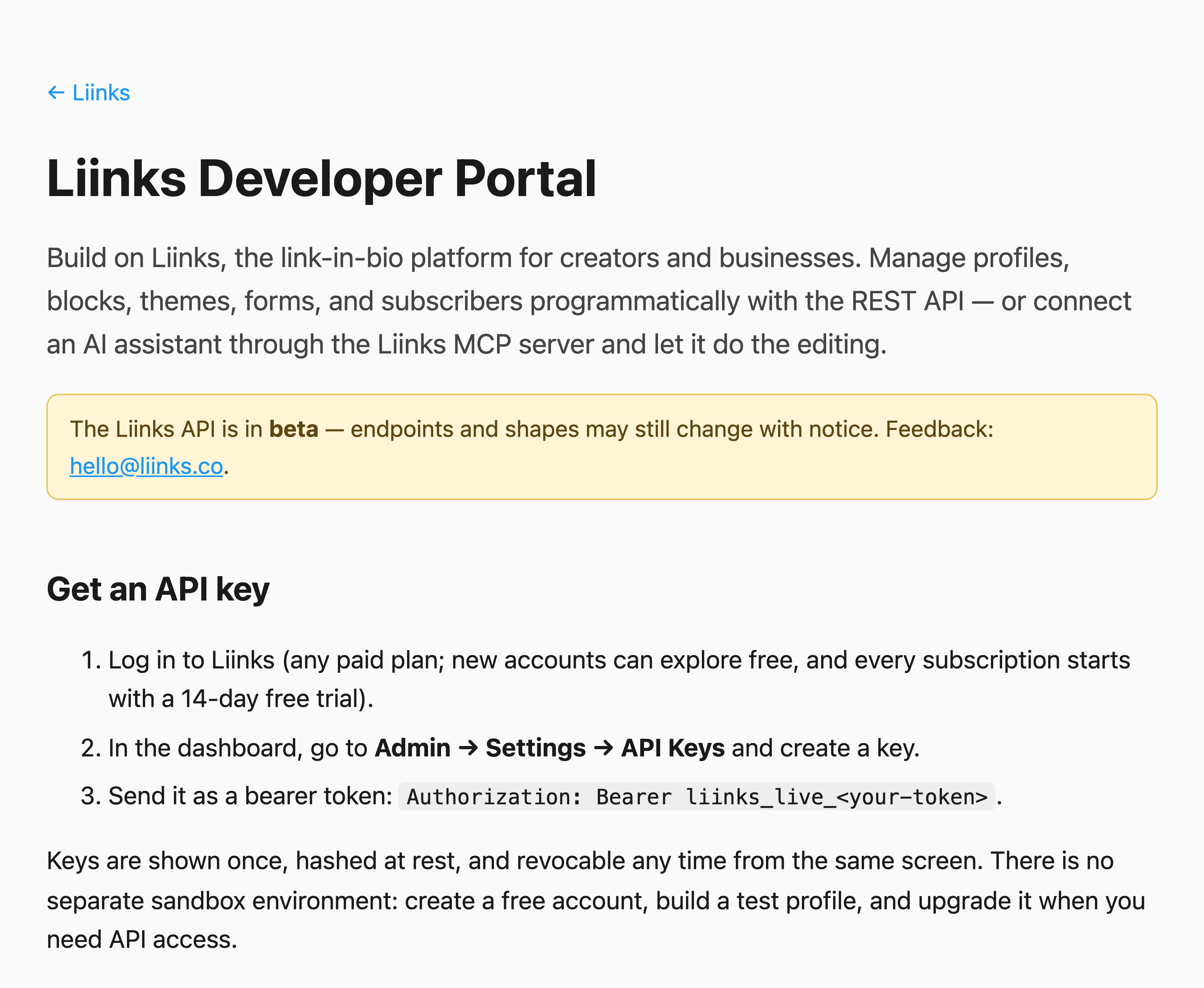This screenshot has width=1204, height=988.
Task: Go back via the ← Liinks link
Action: pos(89,93)
